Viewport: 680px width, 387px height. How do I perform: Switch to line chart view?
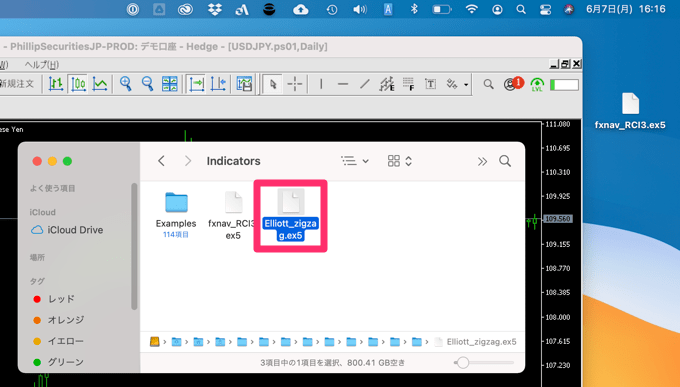[100, 84]
